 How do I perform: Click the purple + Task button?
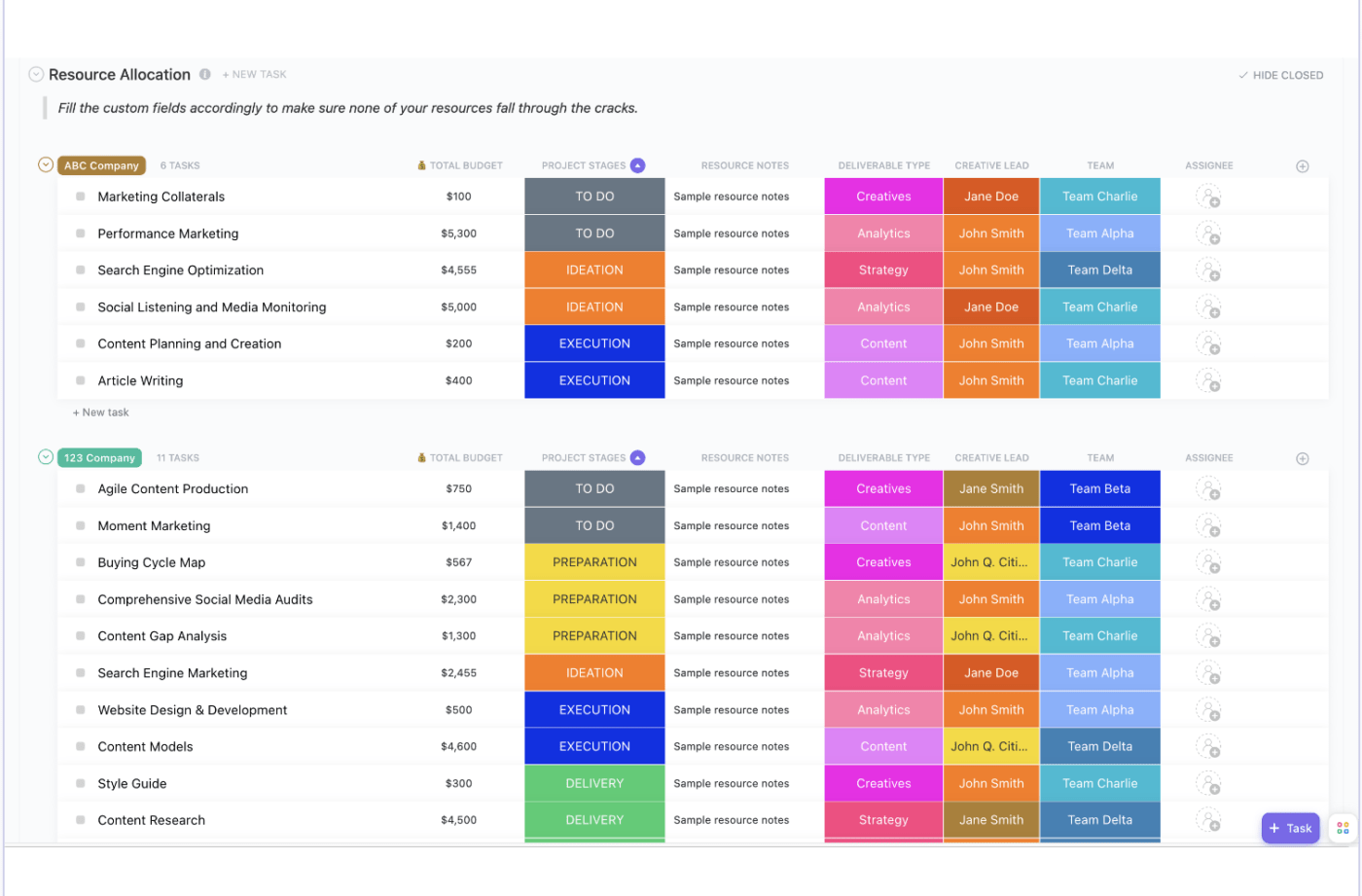(1290, 828)
